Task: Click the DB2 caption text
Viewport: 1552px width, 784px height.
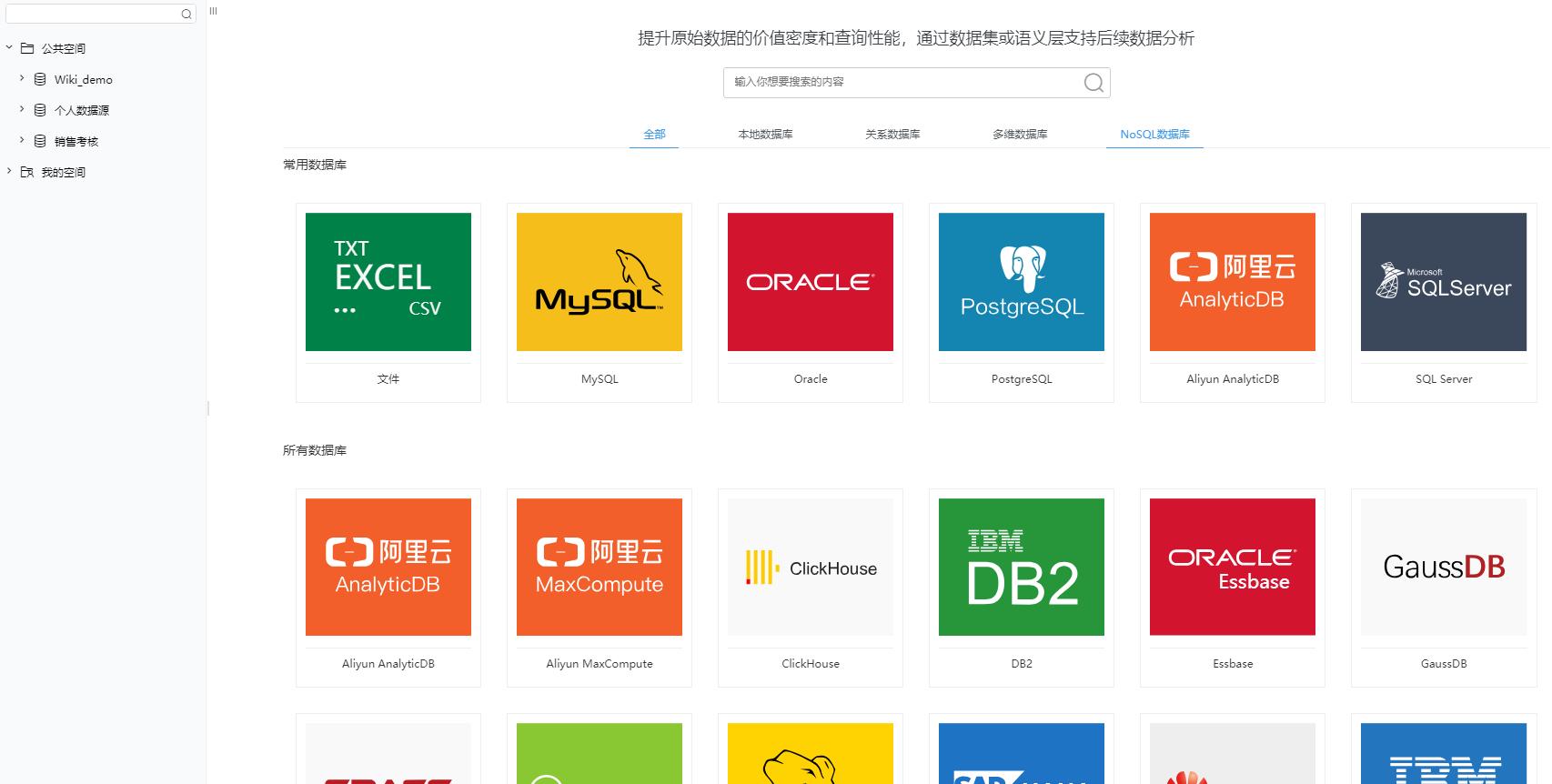Action: [x=1022, y=664]
